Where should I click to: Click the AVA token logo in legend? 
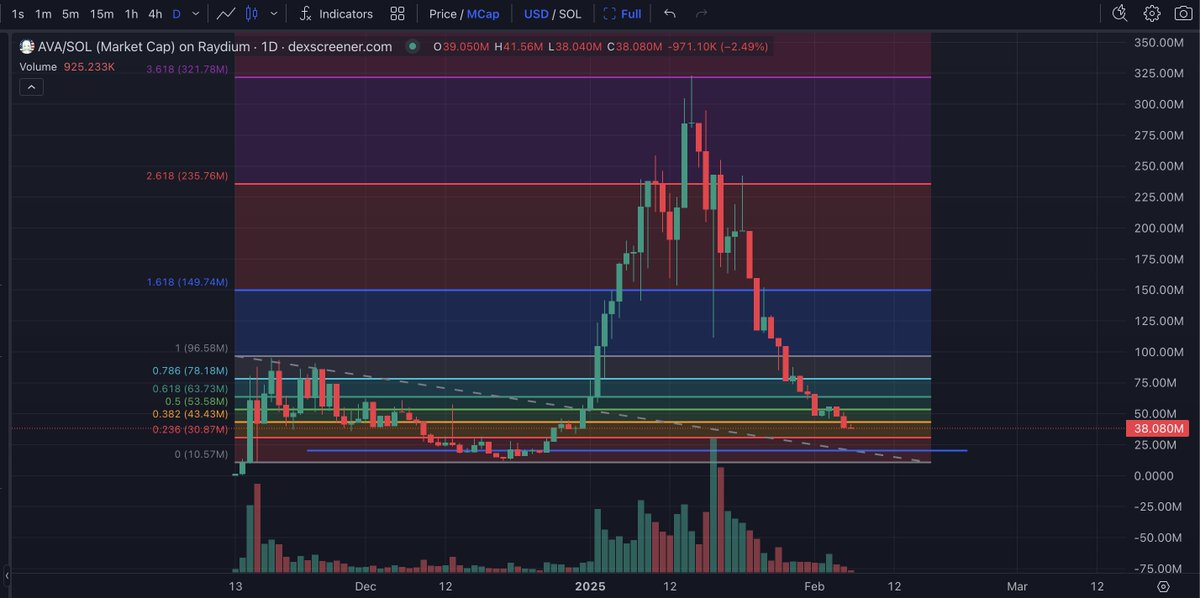point(27,46)
